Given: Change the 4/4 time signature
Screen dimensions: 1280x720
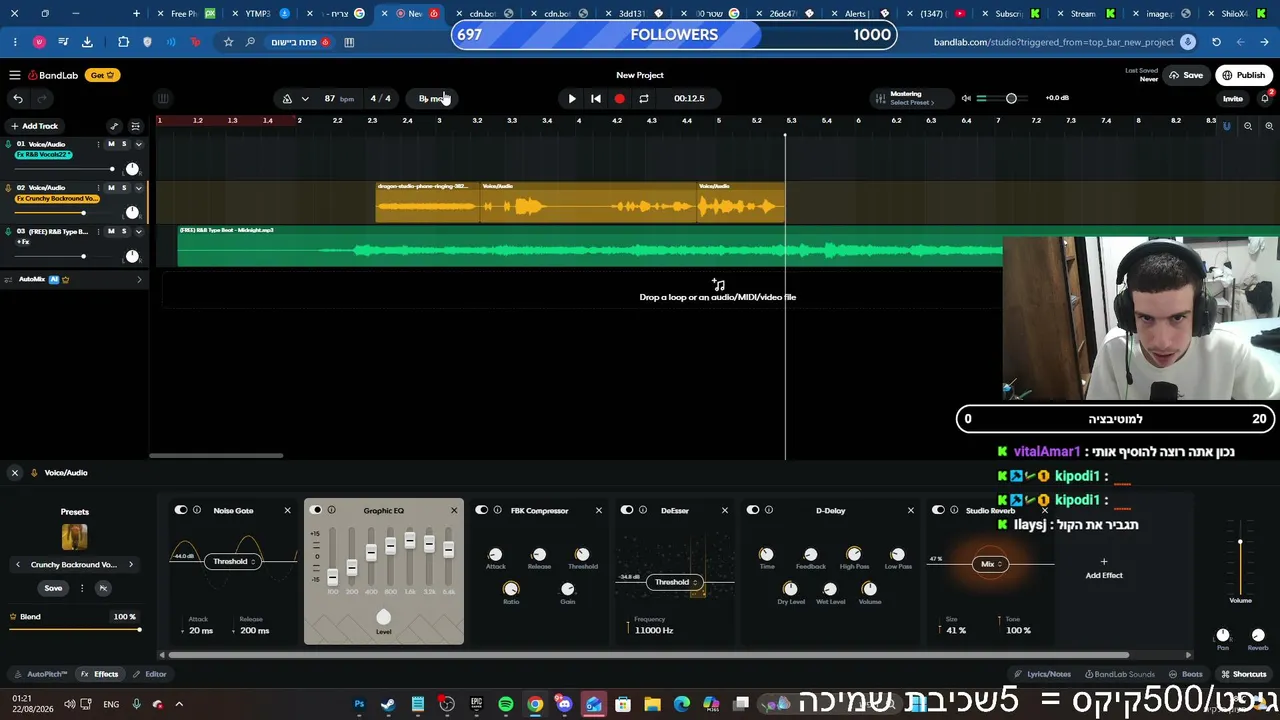Looking at the screenshot, I should [380, 98].
